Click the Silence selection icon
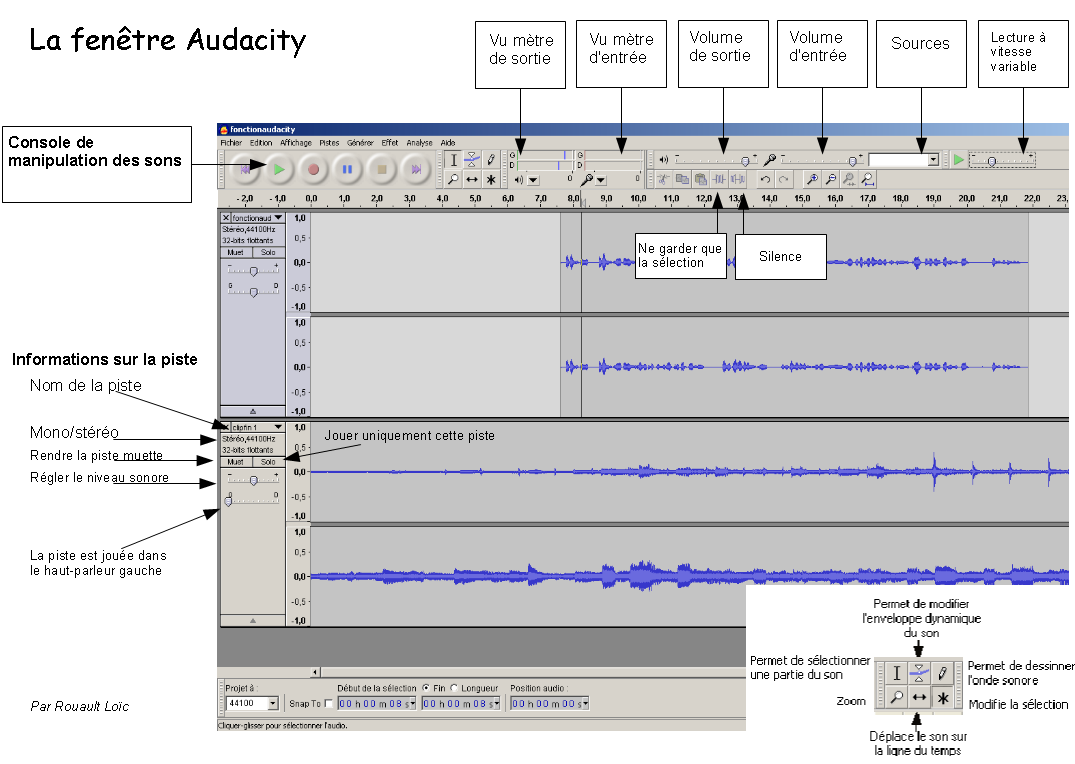This screenshot has height=764, width=1075. [738, 180]
